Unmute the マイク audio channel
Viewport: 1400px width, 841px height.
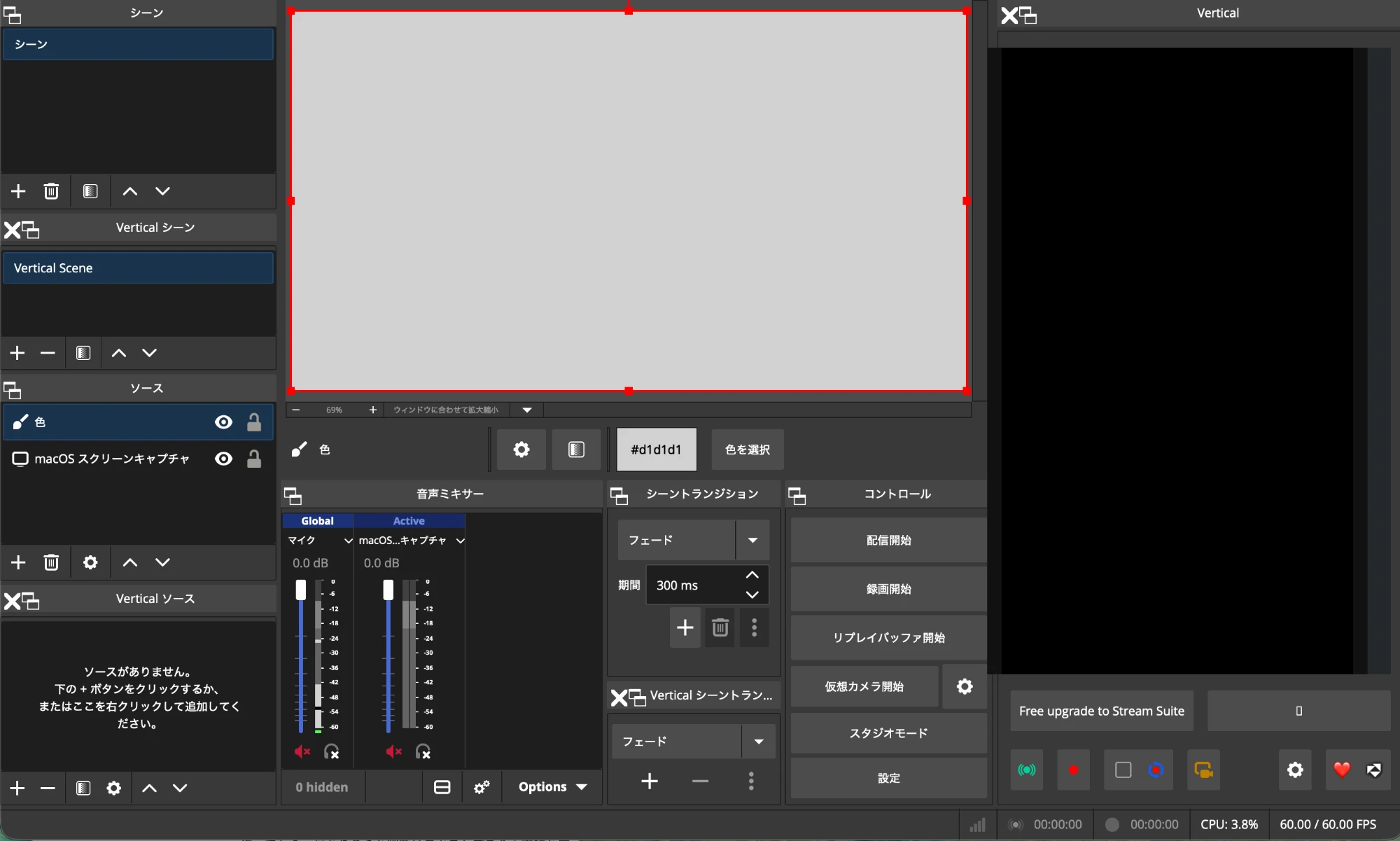(x=302, y=751)
